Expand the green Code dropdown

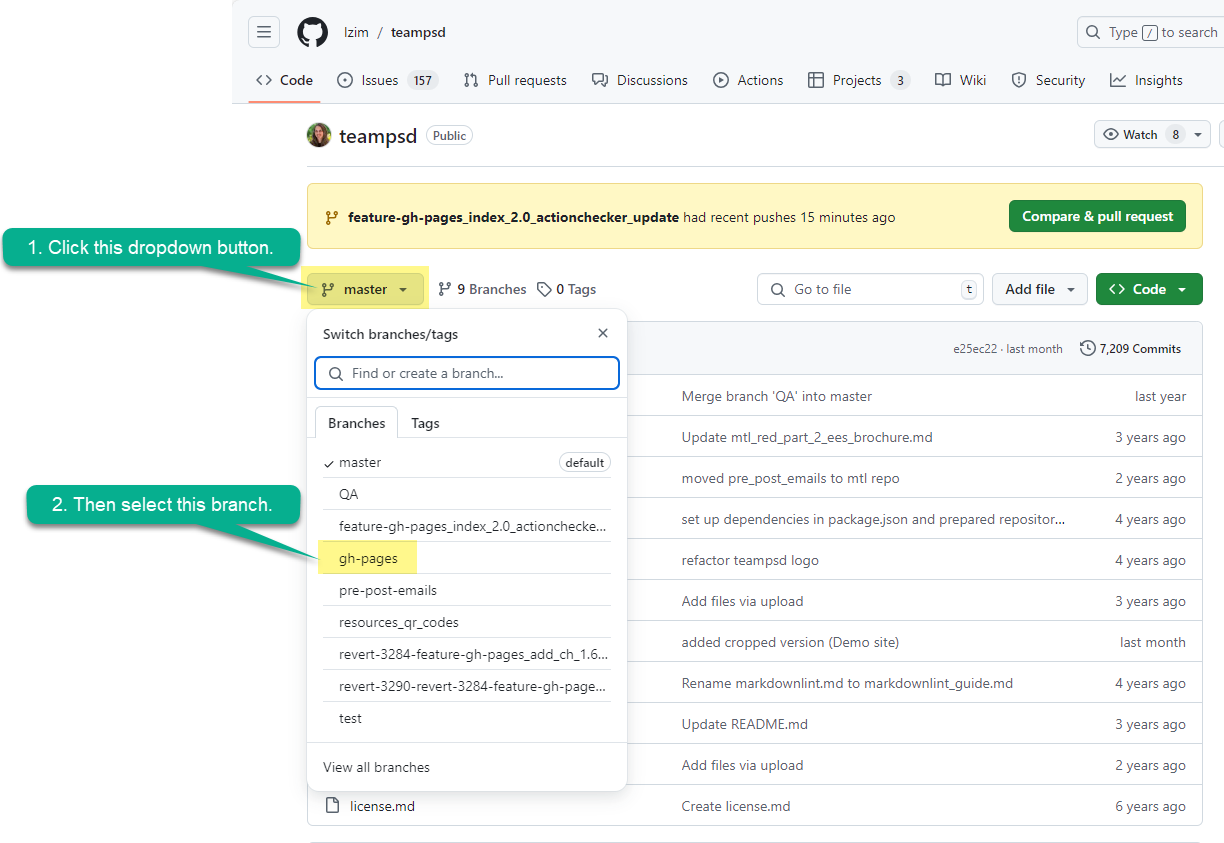(x=1149, y=289)
